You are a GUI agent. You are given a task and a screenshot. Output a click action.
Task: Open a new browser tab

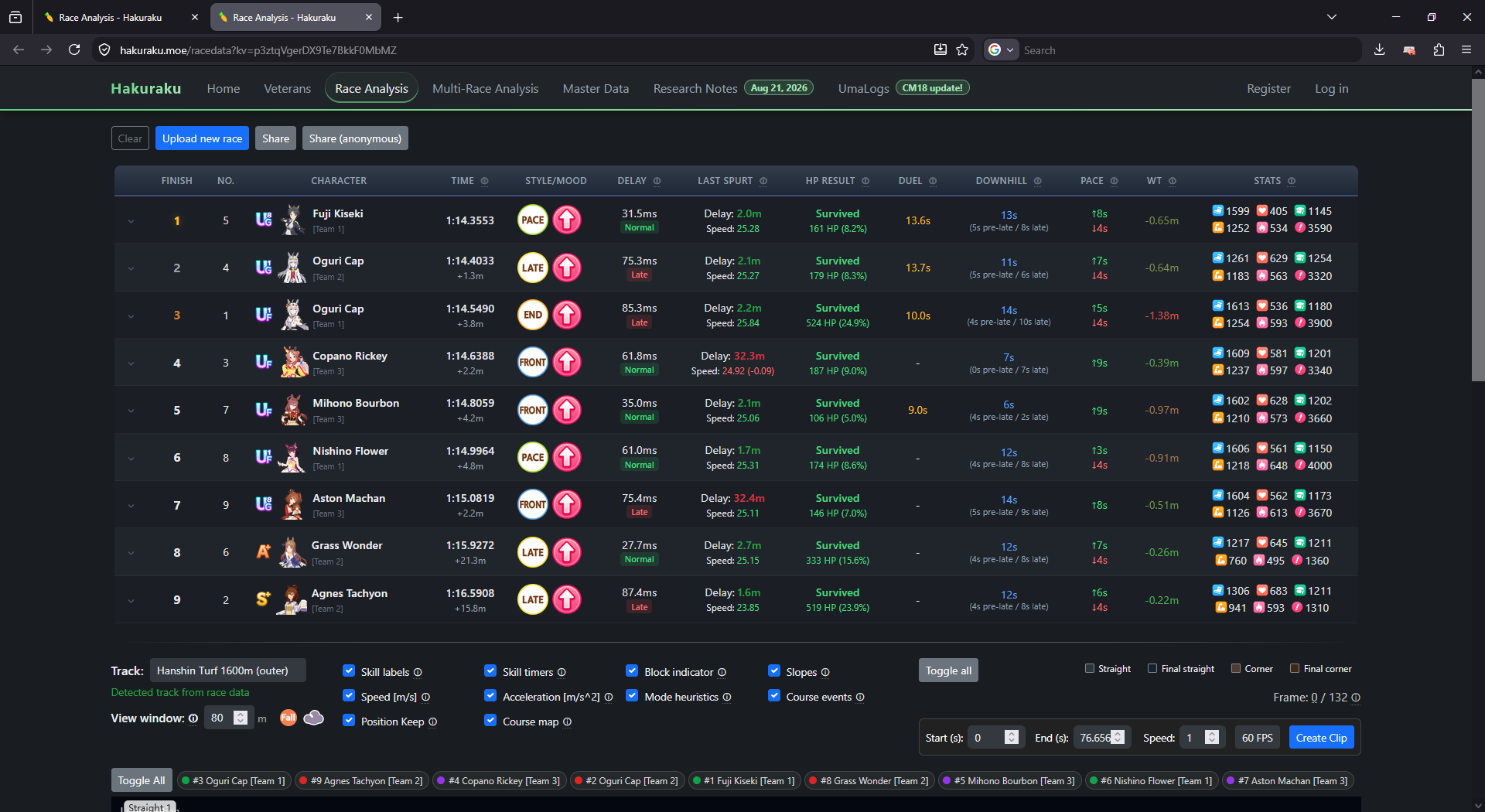coord(398,17)
